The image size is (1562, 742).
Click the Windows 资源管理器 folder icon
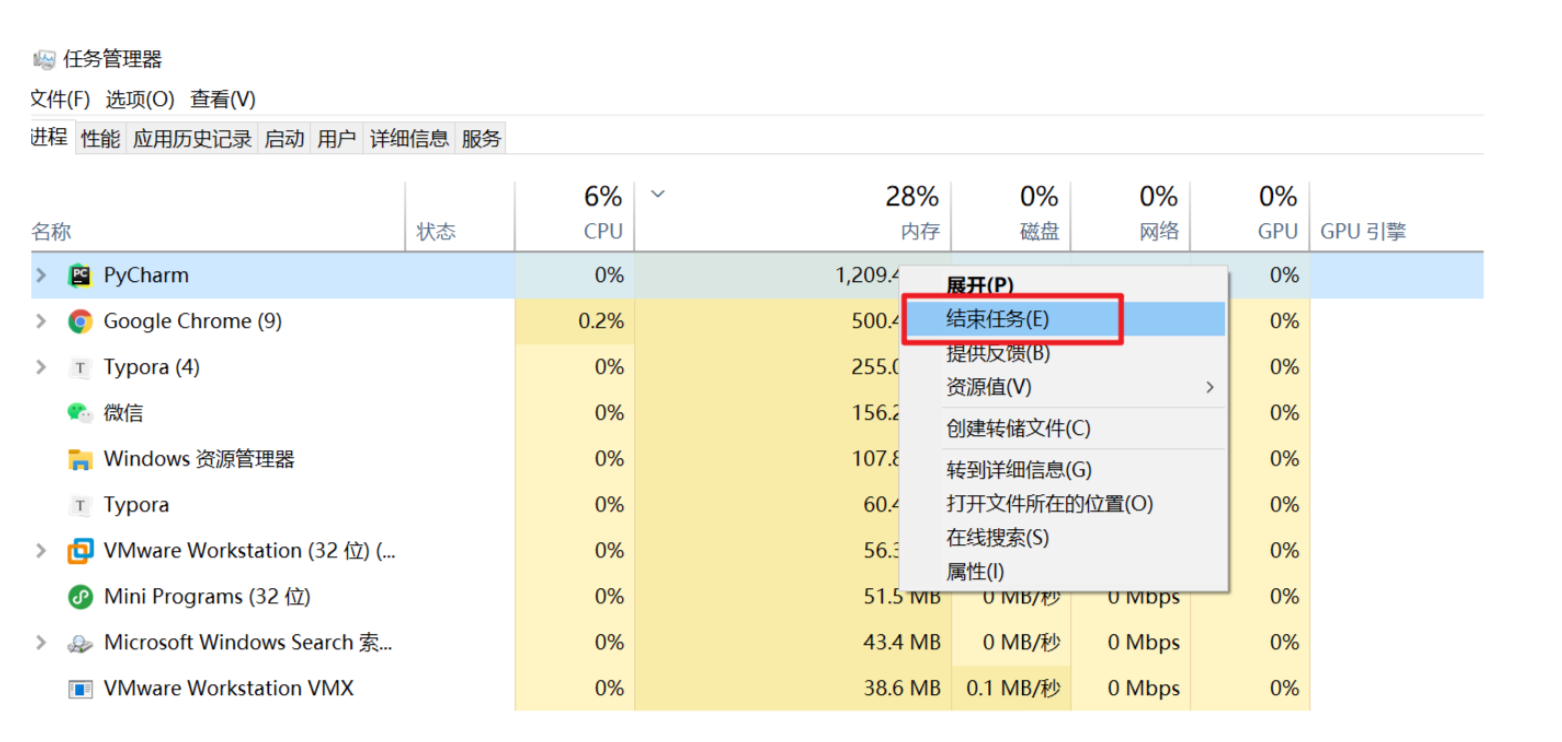[80, 459]
